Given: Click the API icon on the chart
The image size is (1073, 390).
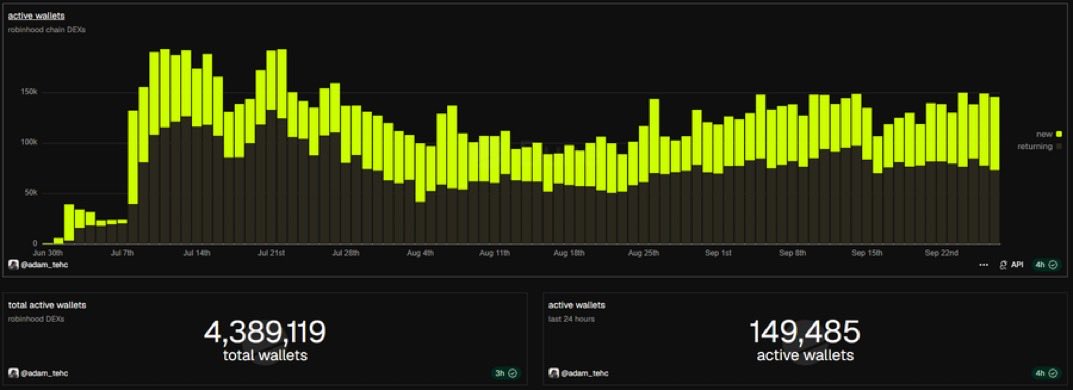Looking at the screenshot, I should (x=1003, y=265).
